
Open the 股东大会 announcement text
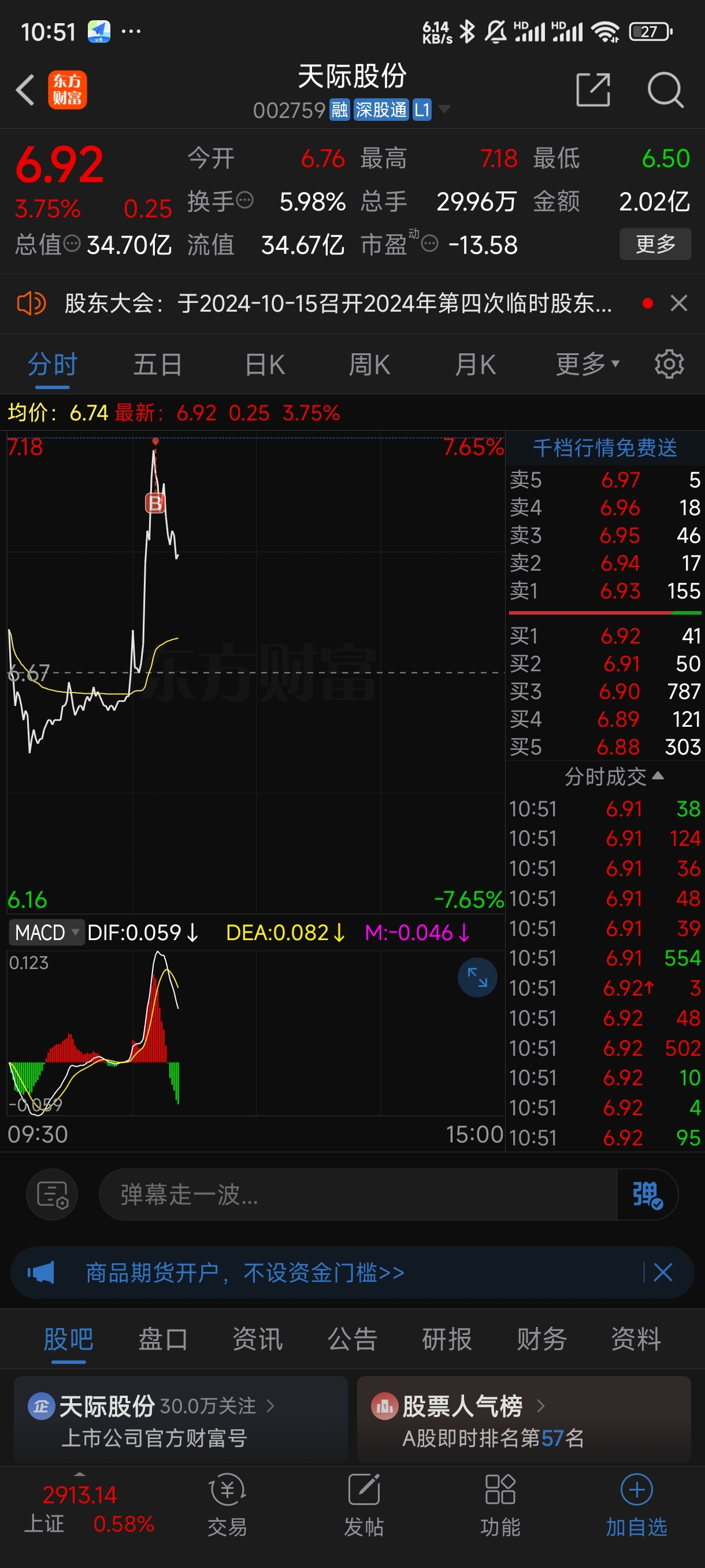[x=338, y=303]
